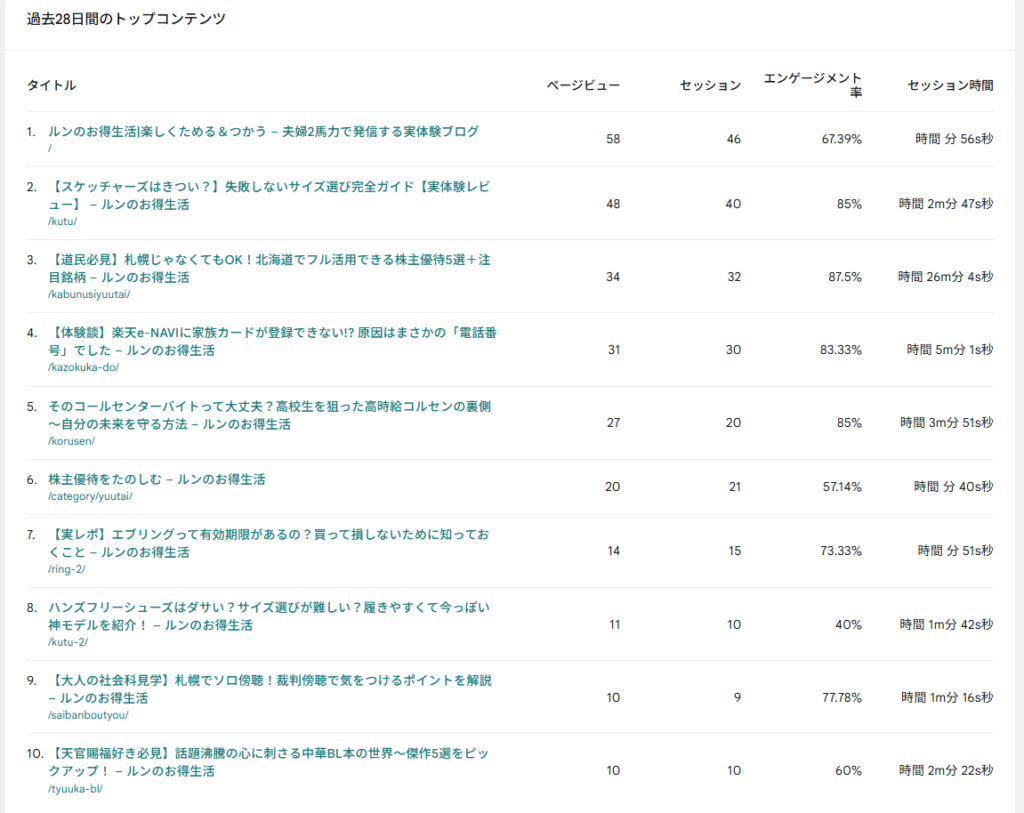
Task: Open the ルンのお得生活 homepage title link
Action: click(x=263, y=131)
